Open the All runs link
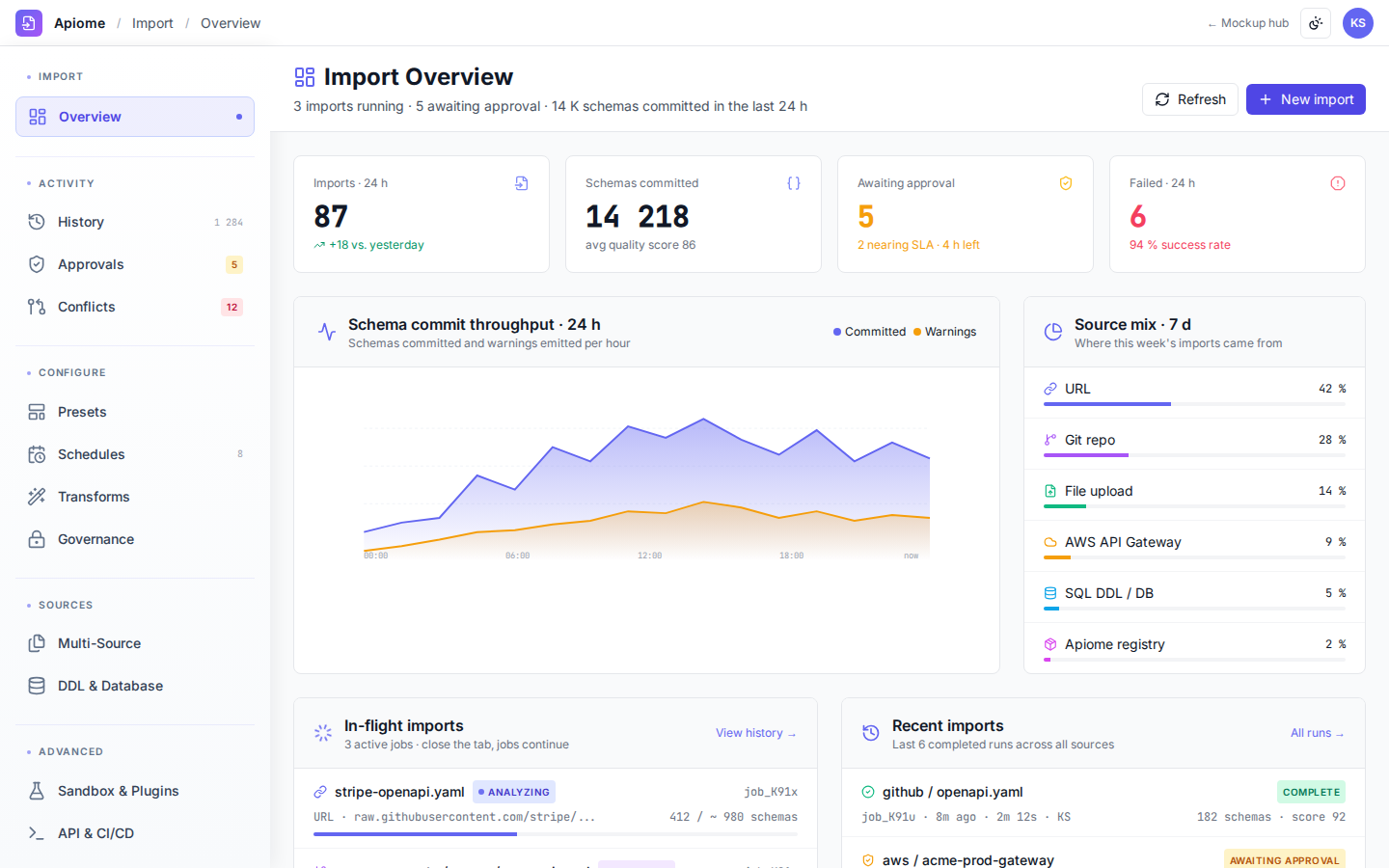Screen dimensions: 1389x868 tap(1318, 733)
